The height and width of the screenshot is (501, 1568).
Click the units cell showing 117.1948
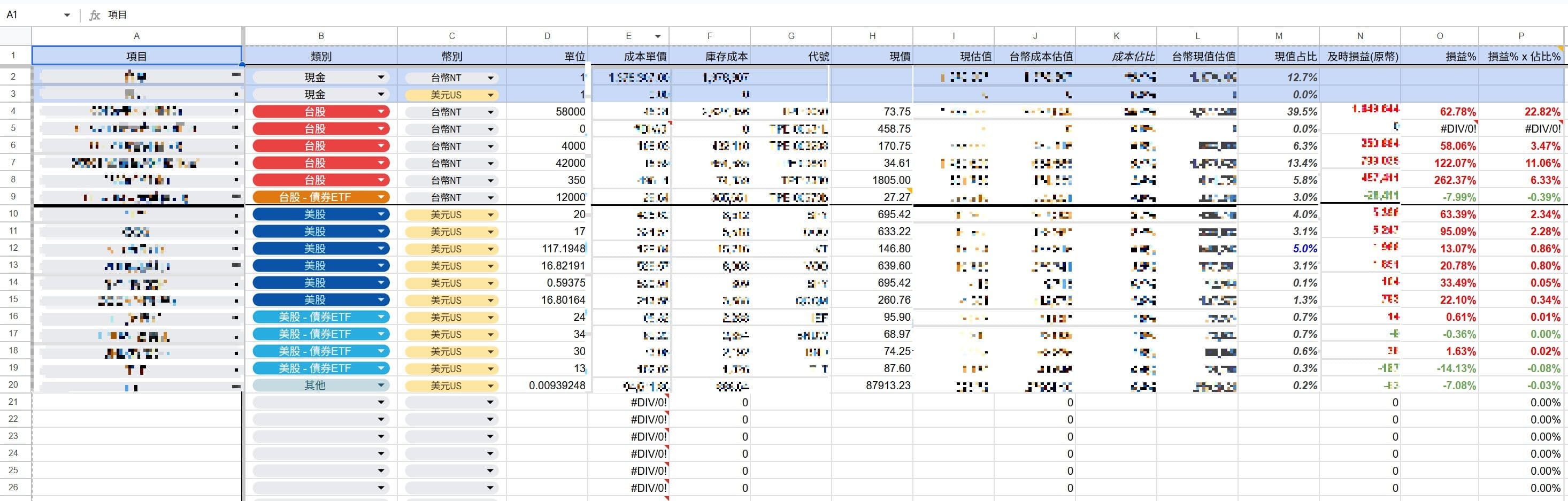pos(547,249)
